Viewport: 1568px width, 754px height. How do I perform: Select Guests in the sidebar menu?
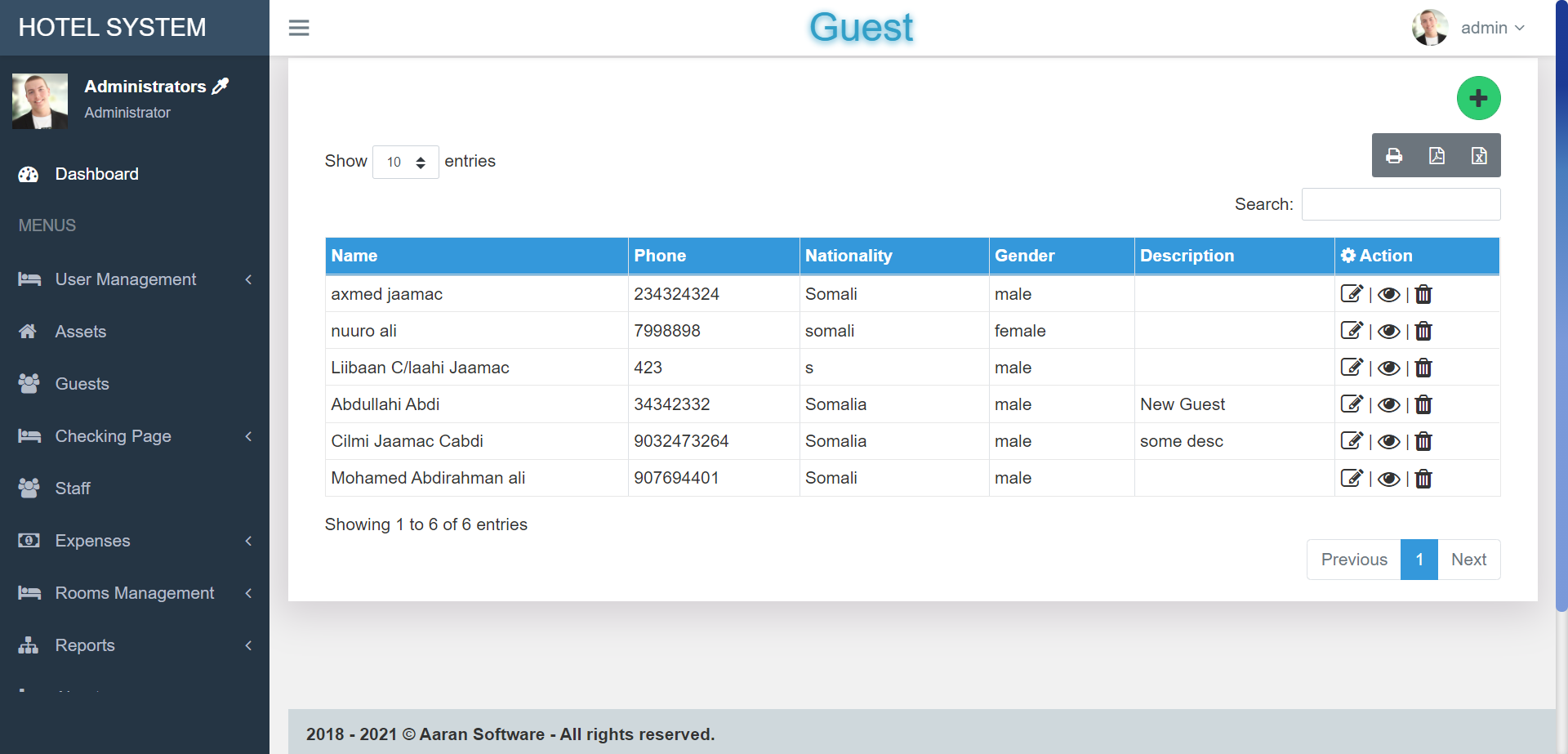(x=82, y=383)
